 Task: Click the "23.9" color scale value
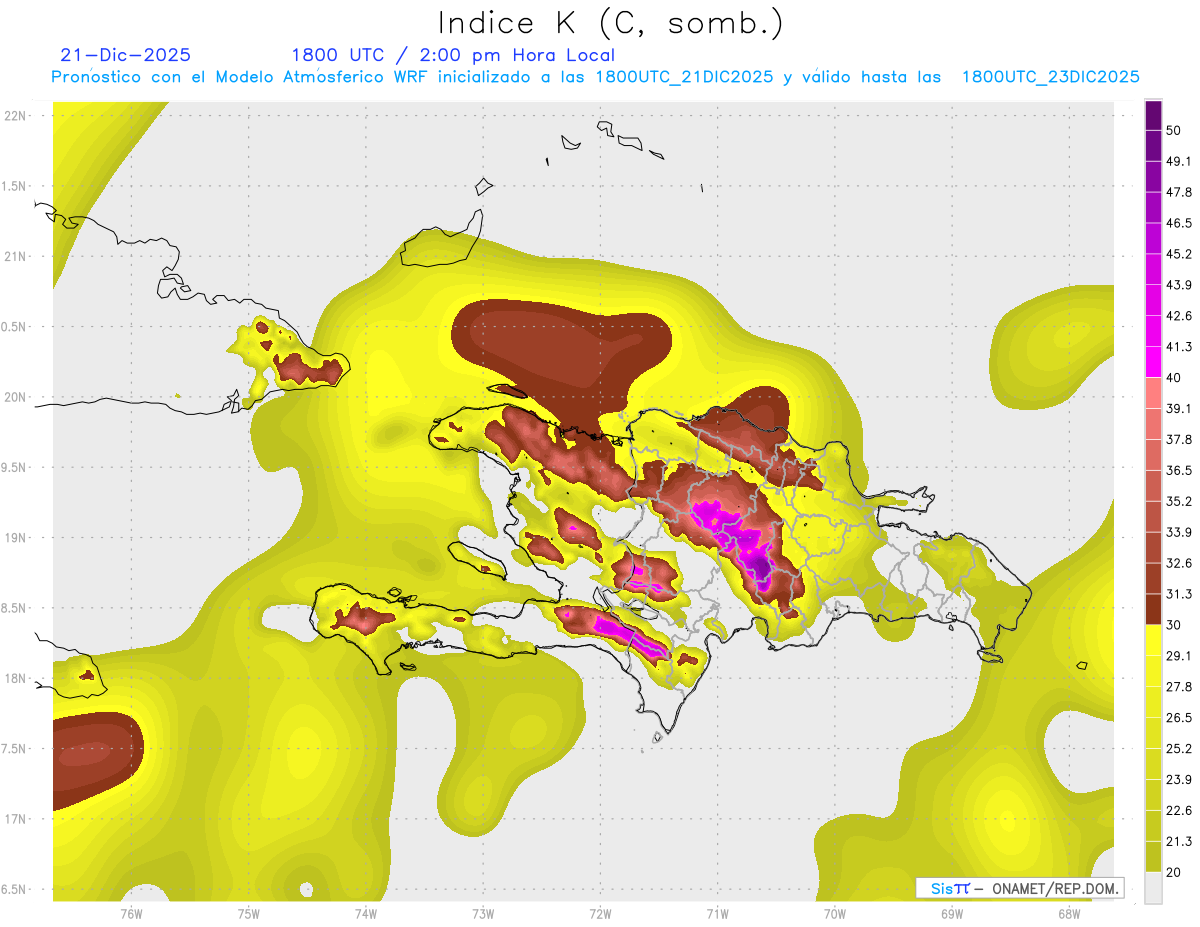tap(1178, 780)
